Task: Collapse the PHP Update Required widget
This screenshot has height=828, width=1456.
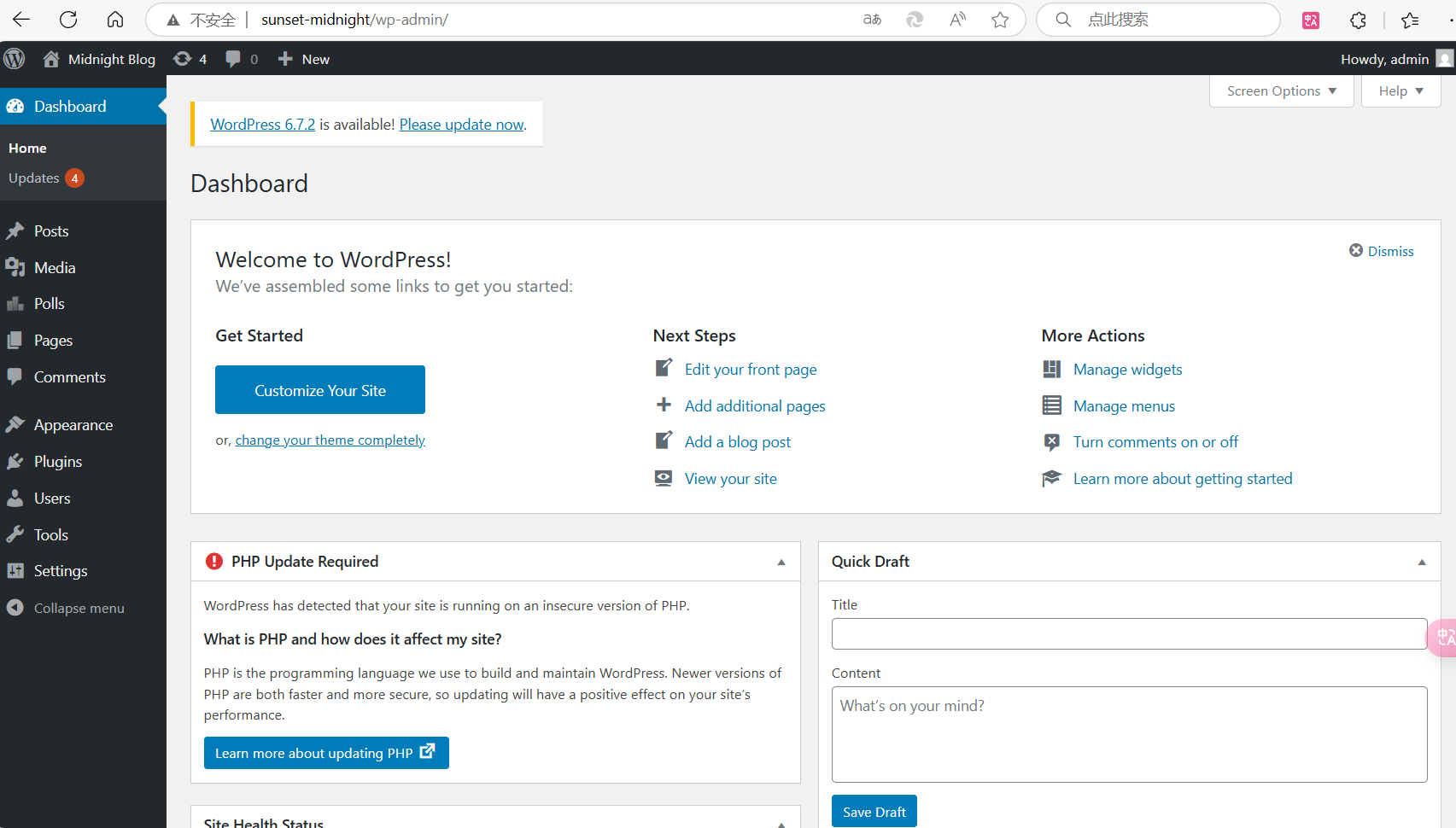Action: coord(781,562)
